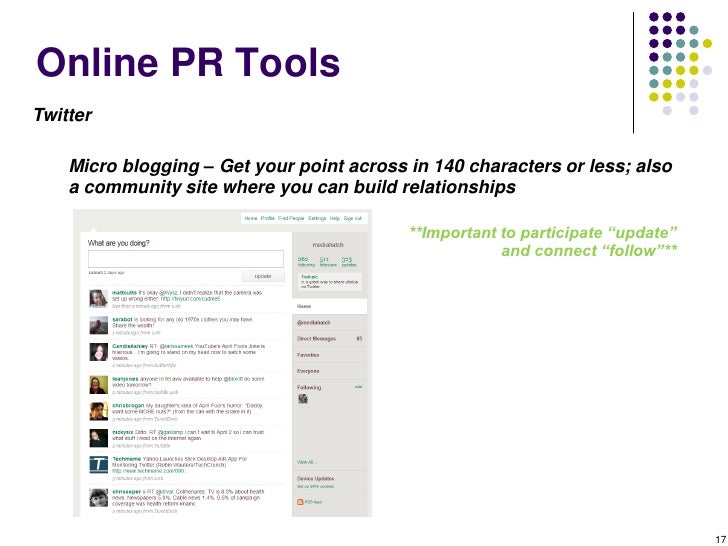Click the mediahatch profile name in sidebar
Screen dimensions: 728x546
click(328, 245)
